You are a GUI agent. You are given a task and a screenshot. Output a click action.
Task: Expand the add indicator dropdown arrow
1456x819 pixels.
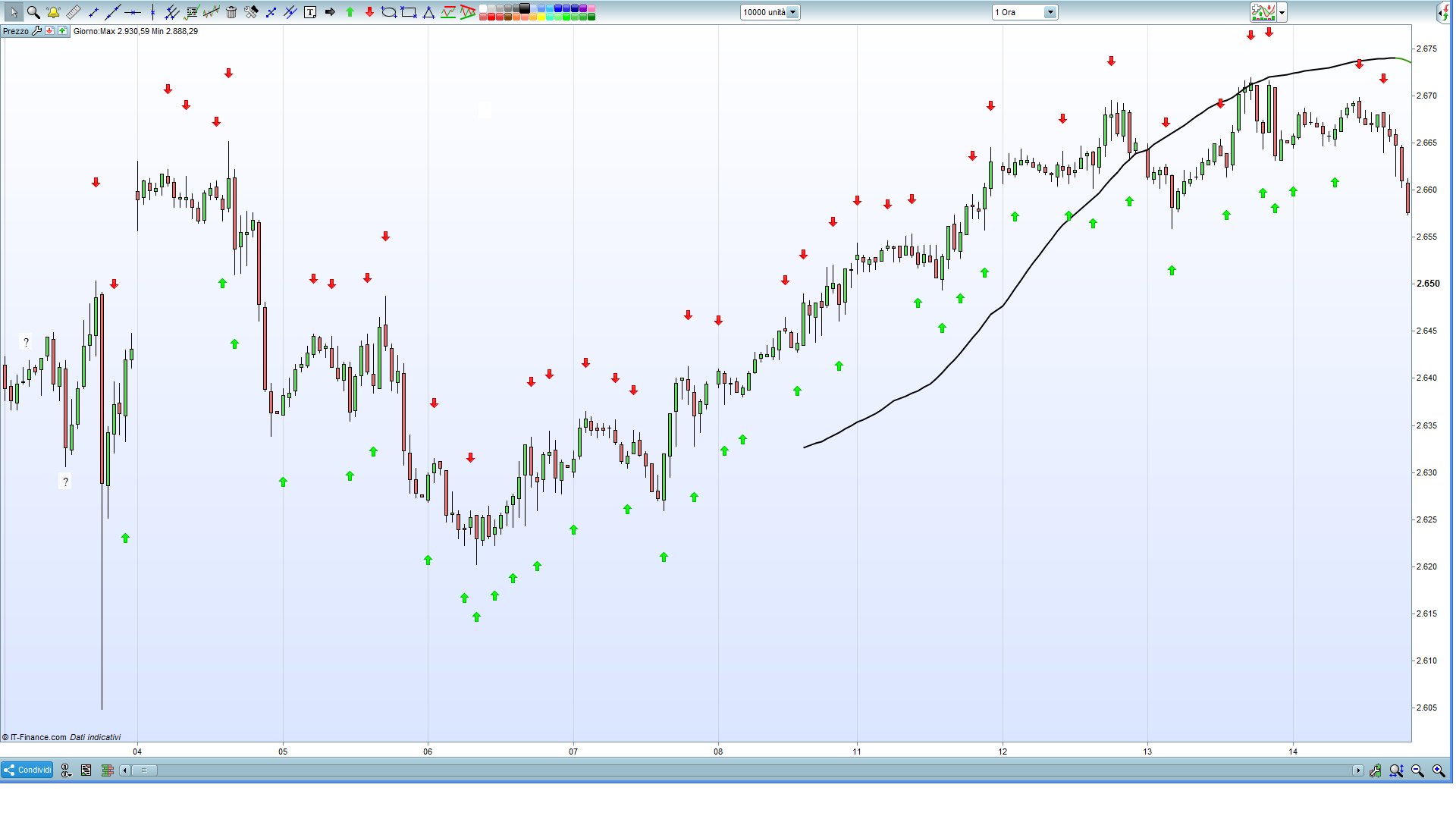(1282, 12)
